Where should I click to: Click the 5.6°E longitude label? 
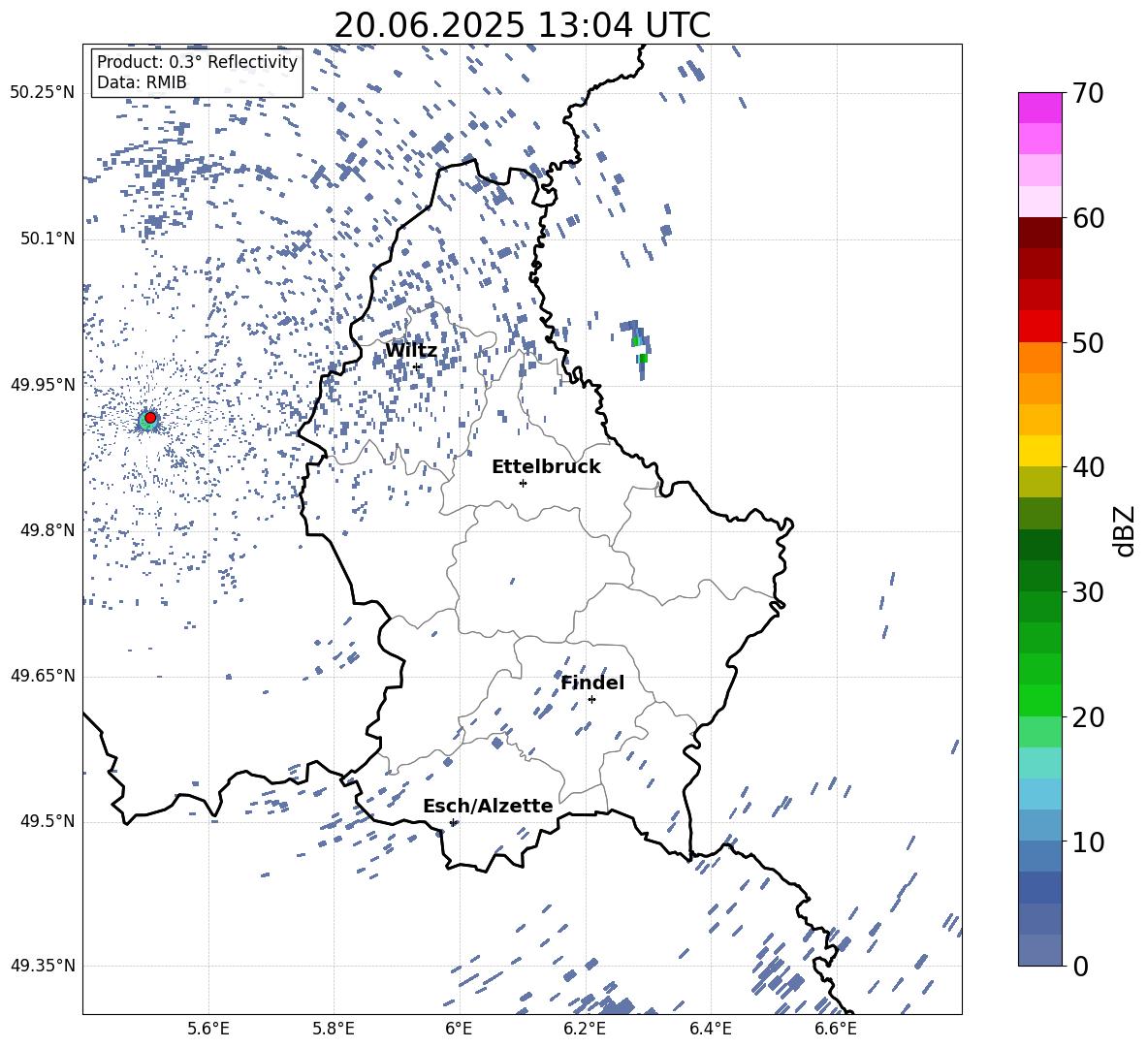(x=208, y=1029)
